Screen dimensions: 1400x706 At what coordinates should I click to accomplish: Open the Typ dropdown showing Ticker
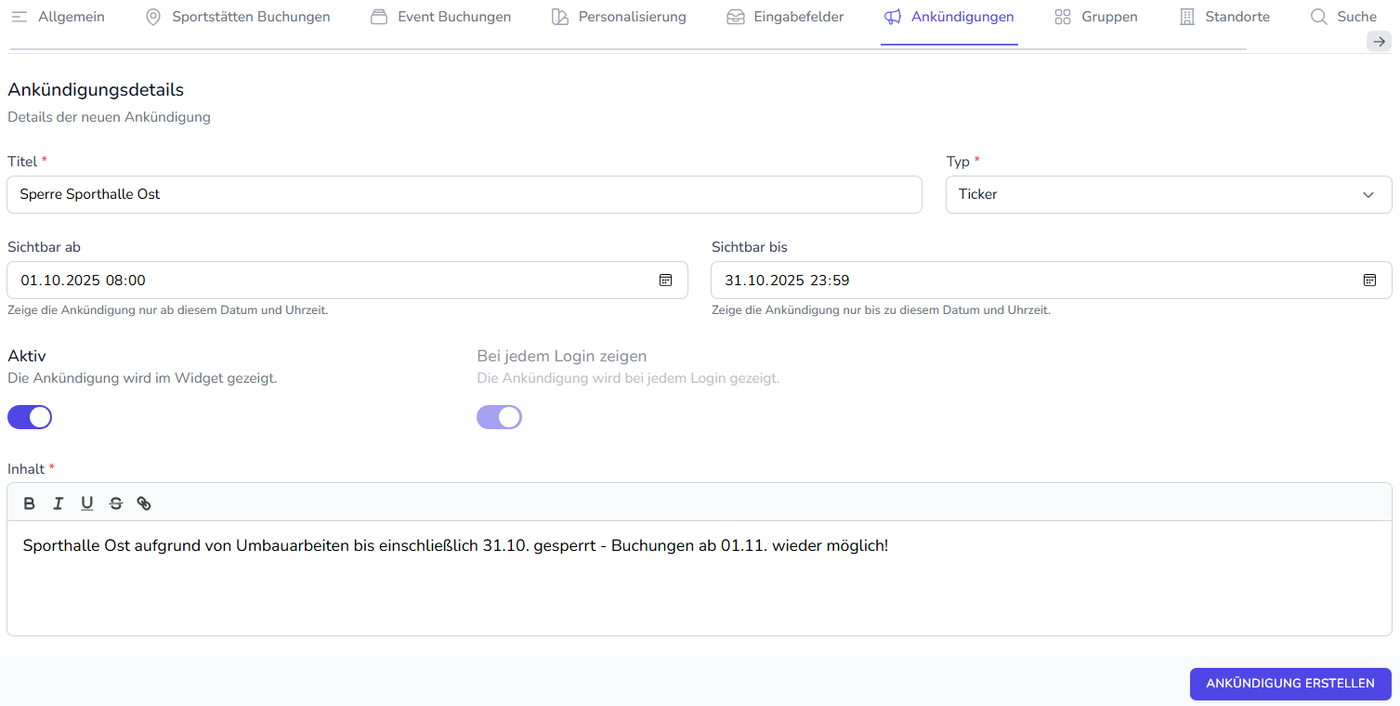tap(1168, 195)
